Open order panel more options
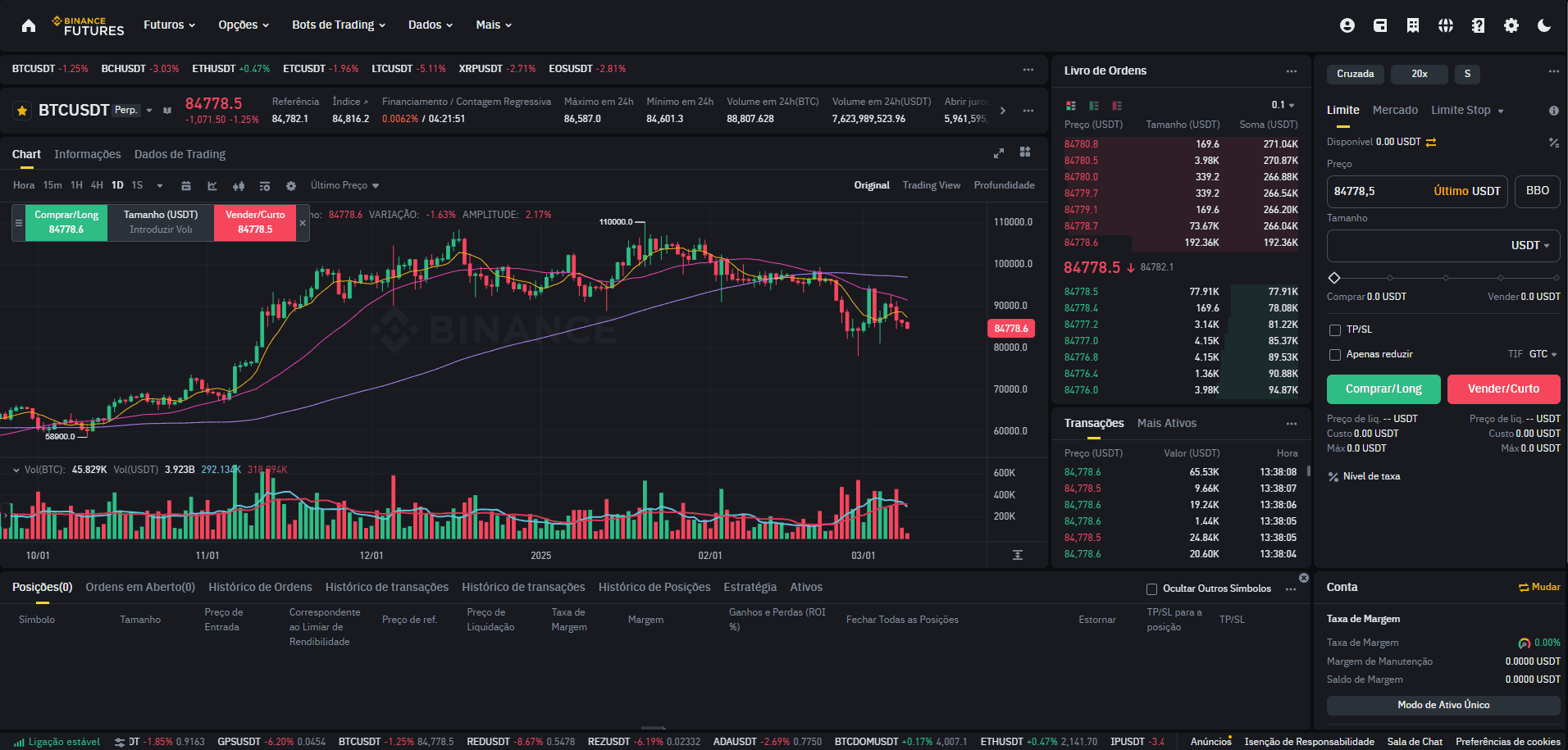1568x750 pixels. (1554, 71)
